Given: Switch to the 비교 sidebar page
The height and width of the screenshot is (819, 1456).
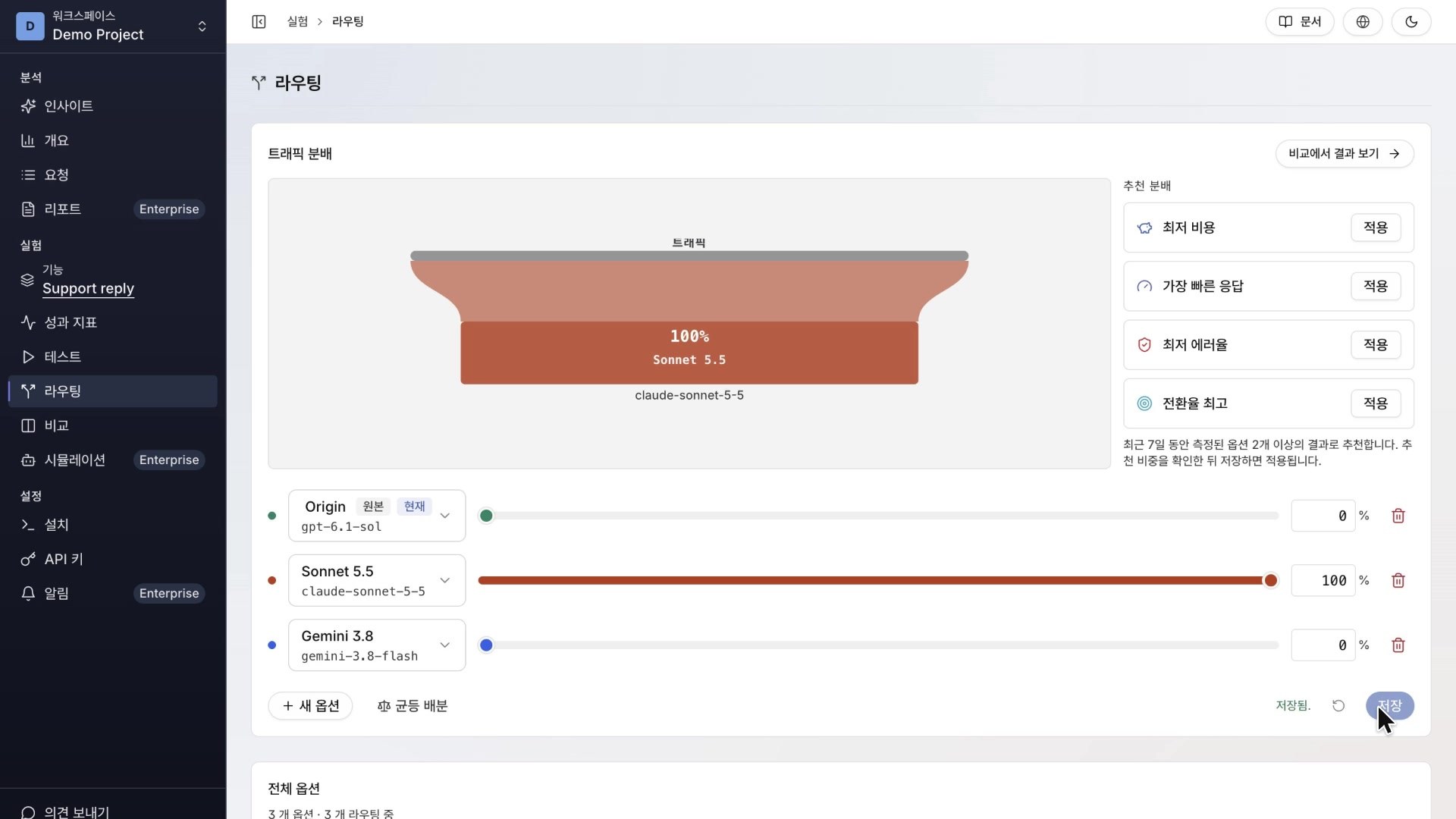Looking at the screenshot, I should pos(112,425).
